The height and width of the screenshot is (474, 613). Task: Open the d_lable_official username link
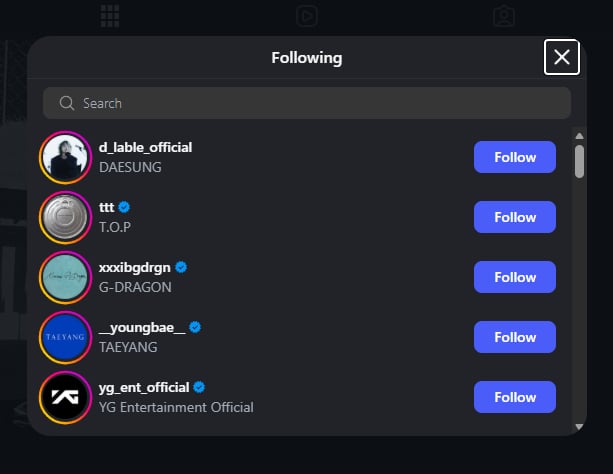[145, 147]
